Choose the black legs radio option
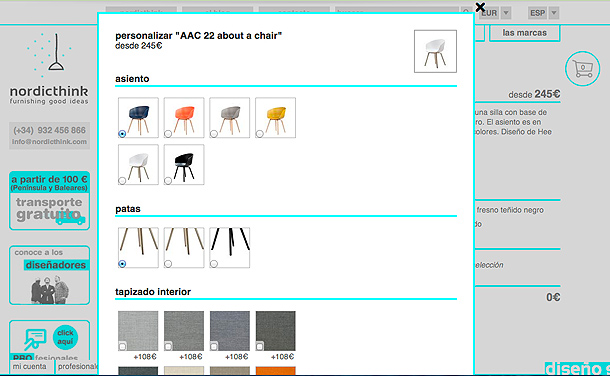This screenshot has width=610, height=376. click(214, 264)
